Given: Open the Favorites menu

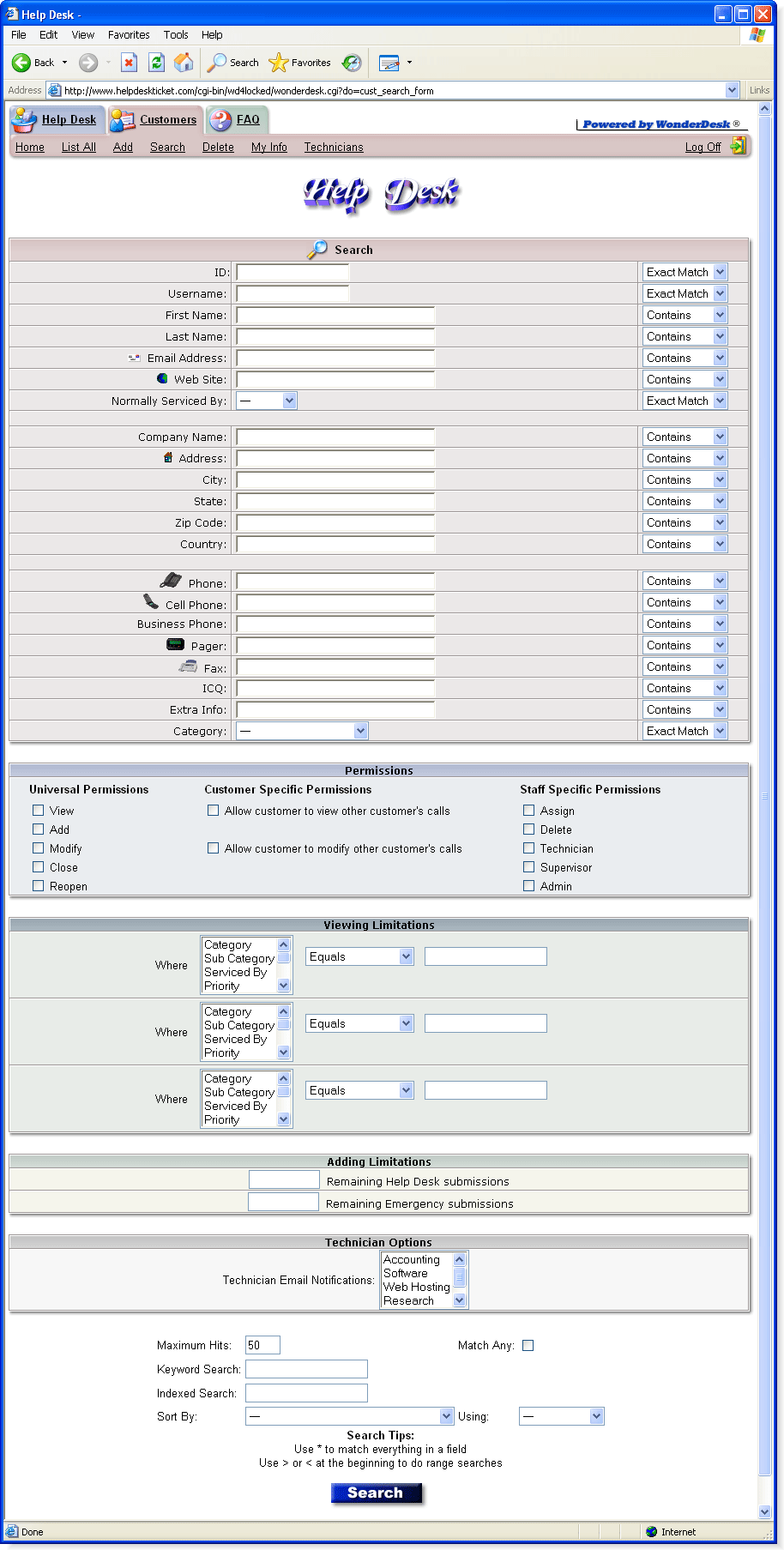Looking at the screenshot, I should click(x=129, y=35).
